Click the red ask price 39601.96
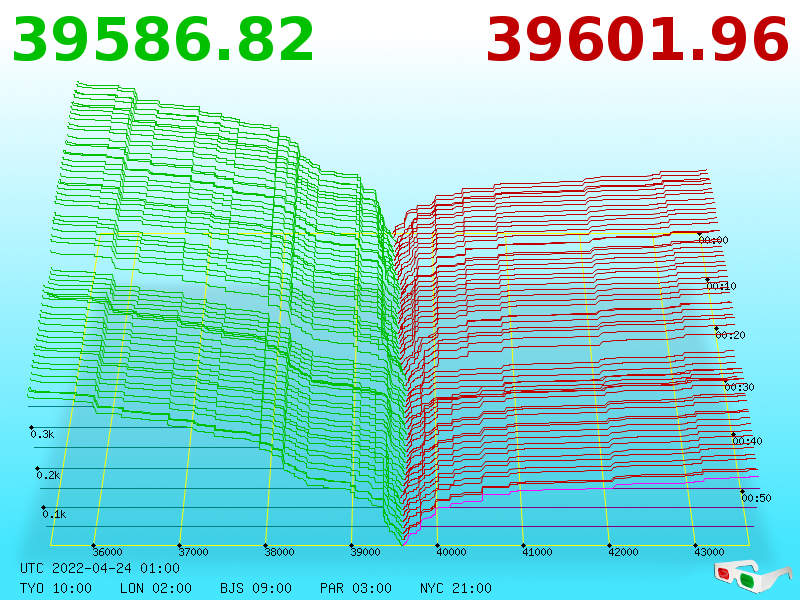The width and height of the screenshot is (800, 600). click(x=637, y=40)
